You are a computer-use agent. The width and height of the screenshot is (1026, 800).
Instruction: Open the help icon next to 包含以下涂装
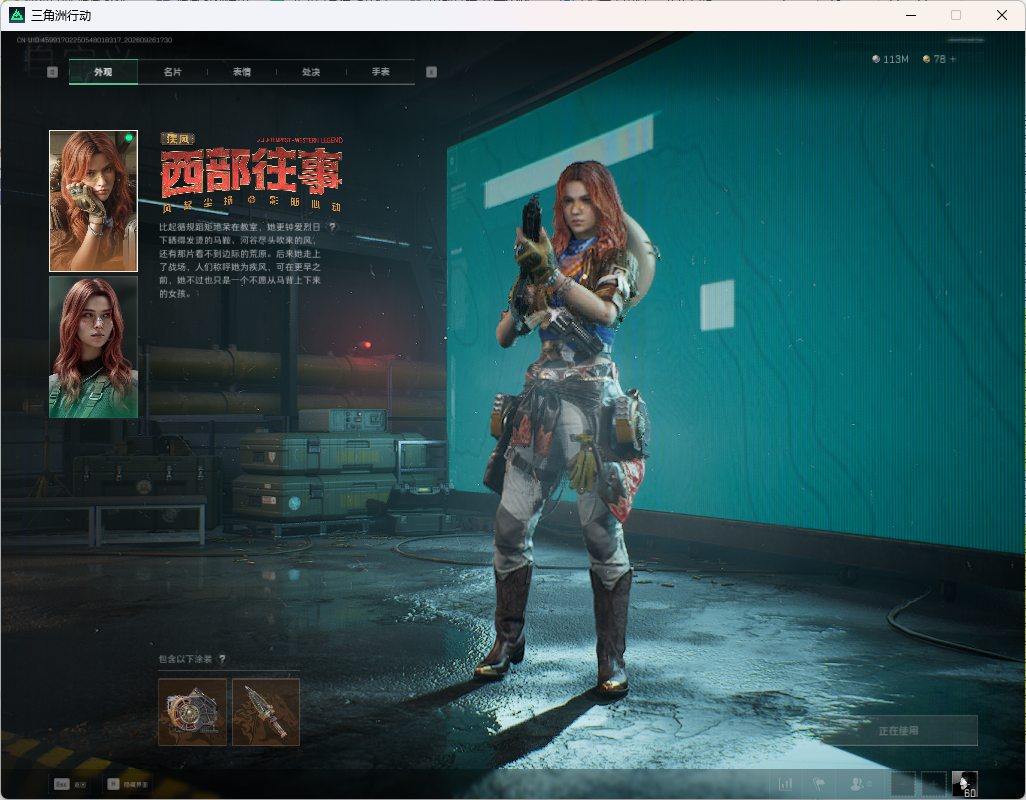pyautogui.click(x=222, y=659)
